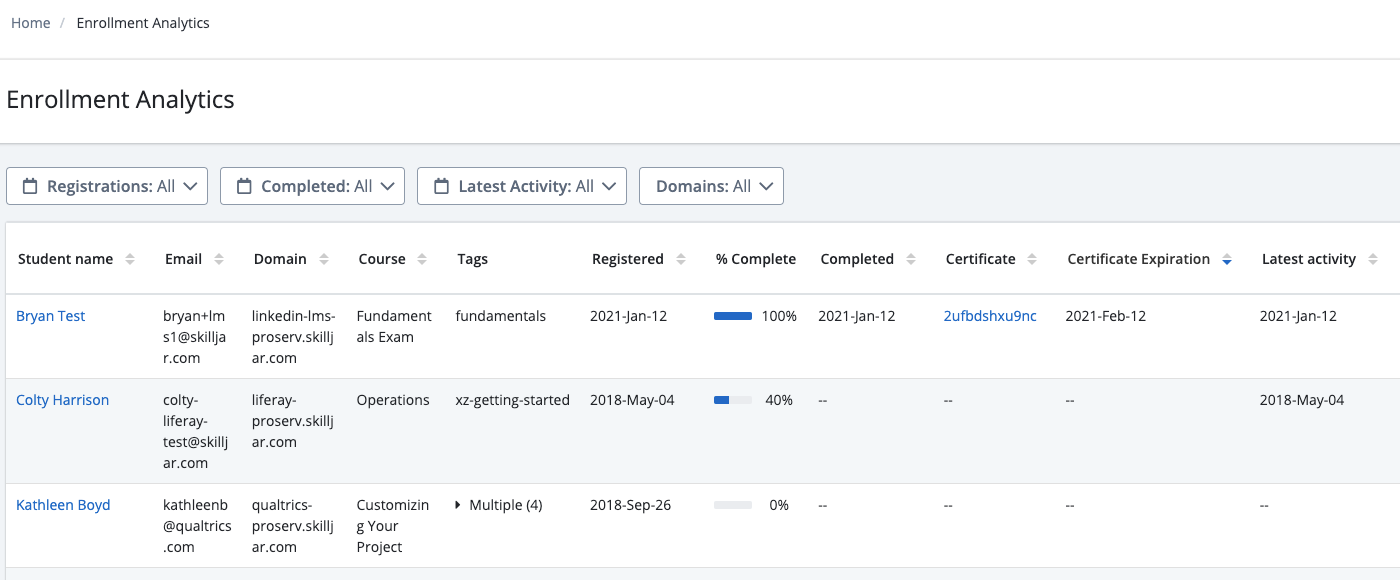Open certificate 2ufbdshxu9nc link

point(990,316)
